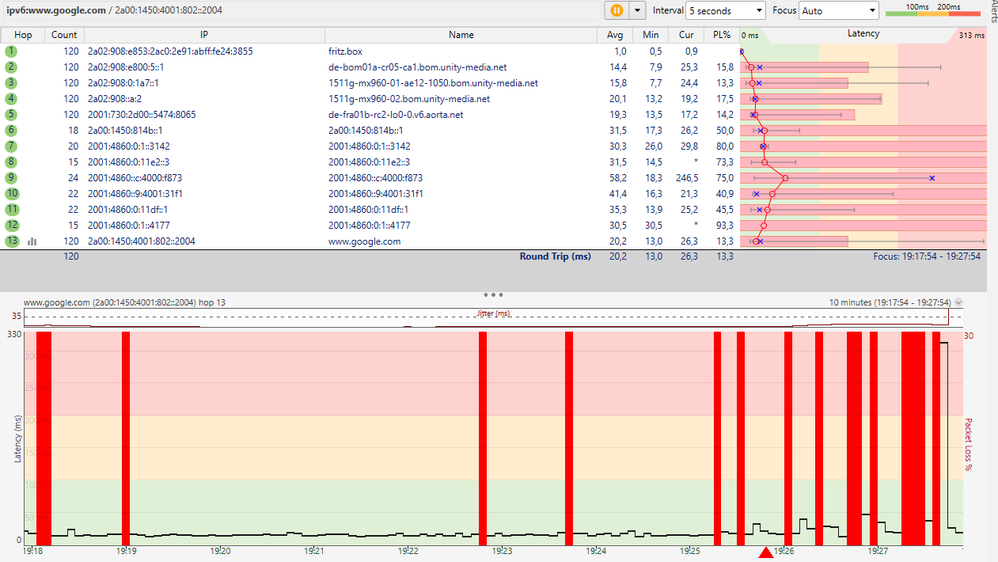Click the Round Trip (ms) summary label
This screenshot has height=562, width=998.
coord(555,256)
